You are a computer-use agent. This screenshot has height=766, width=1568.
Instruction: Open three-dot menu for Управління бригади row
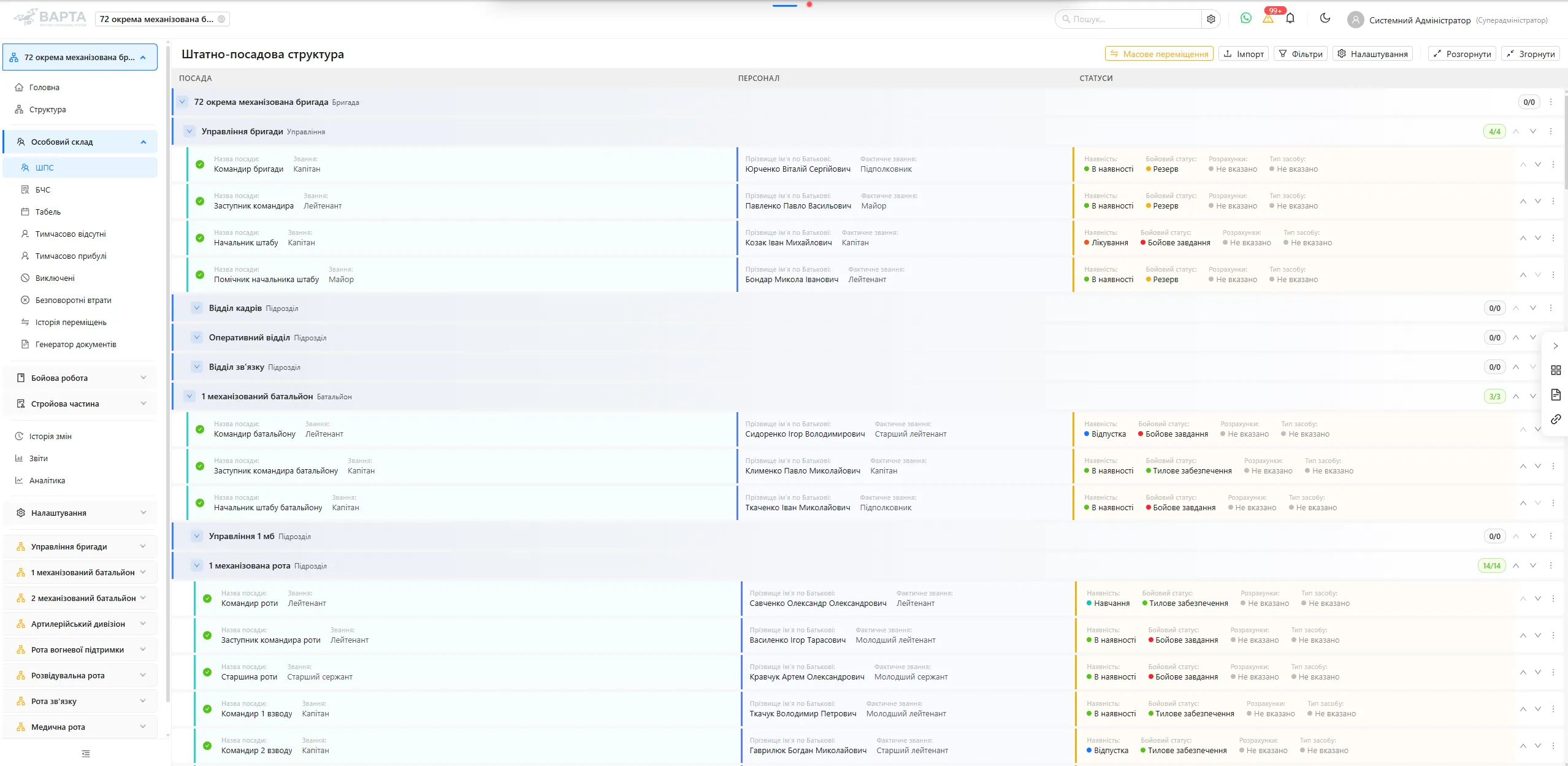pos(1551,131)
